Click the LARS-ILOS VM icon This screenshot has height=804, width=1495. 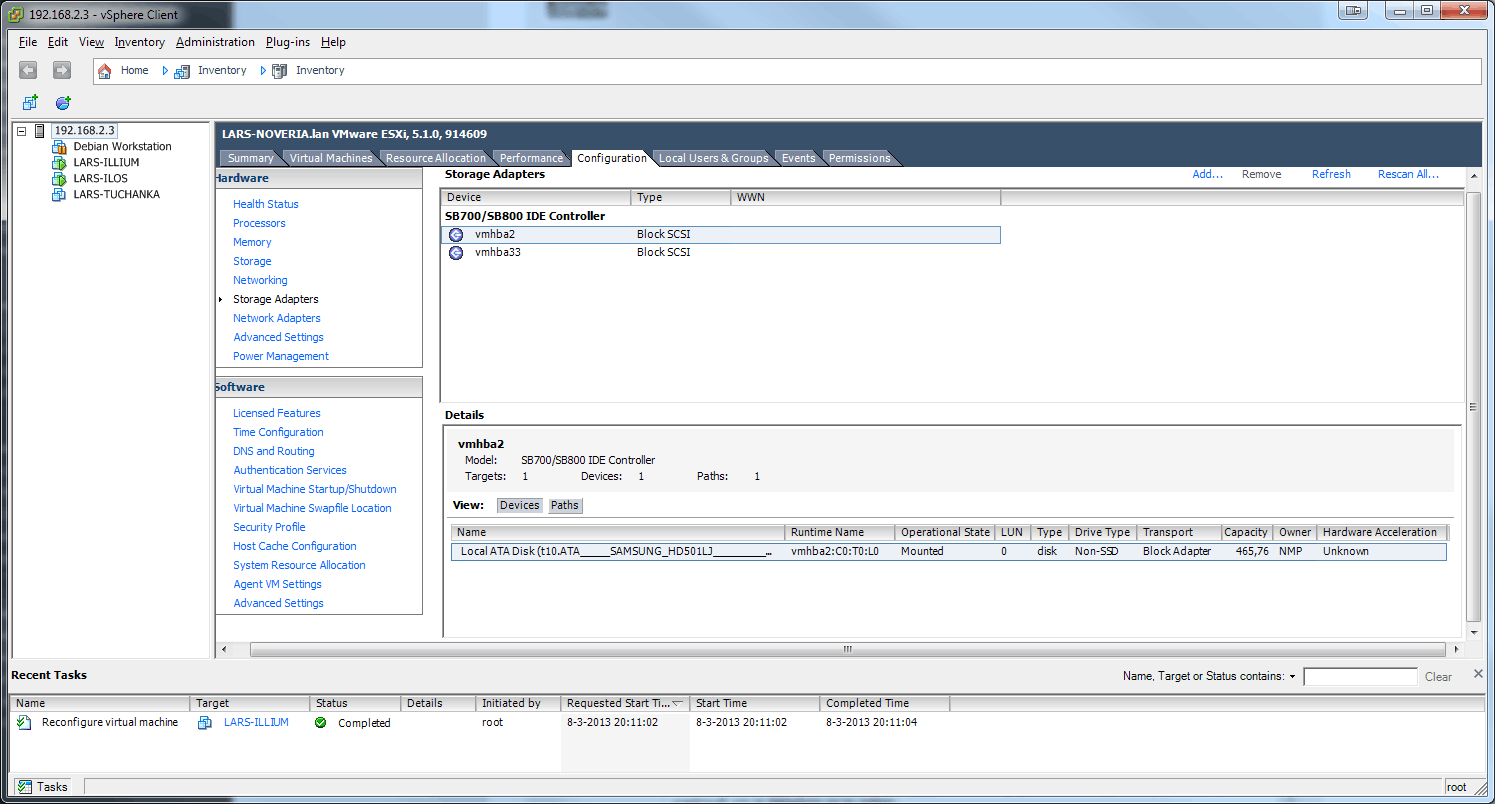pos(58,179)
